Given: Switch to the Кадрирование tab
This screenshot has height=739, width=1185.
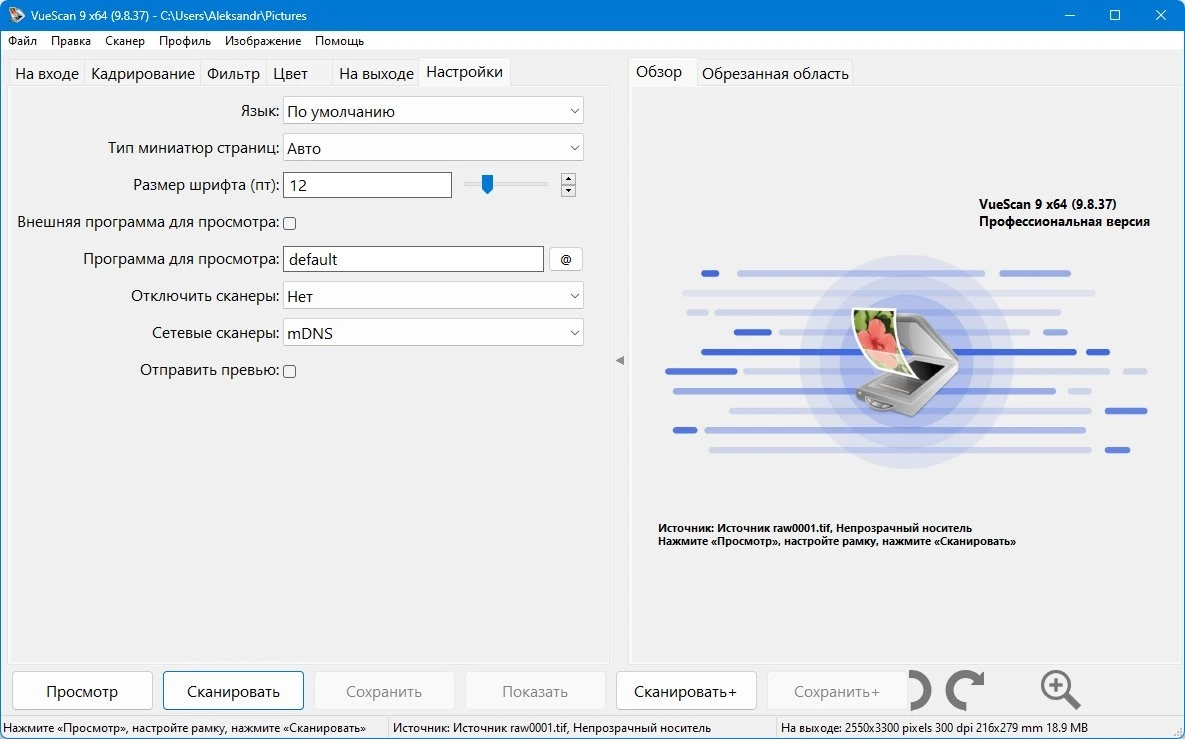Looking at the screenshot, I should pyautogui.click(x=143, y=73).
